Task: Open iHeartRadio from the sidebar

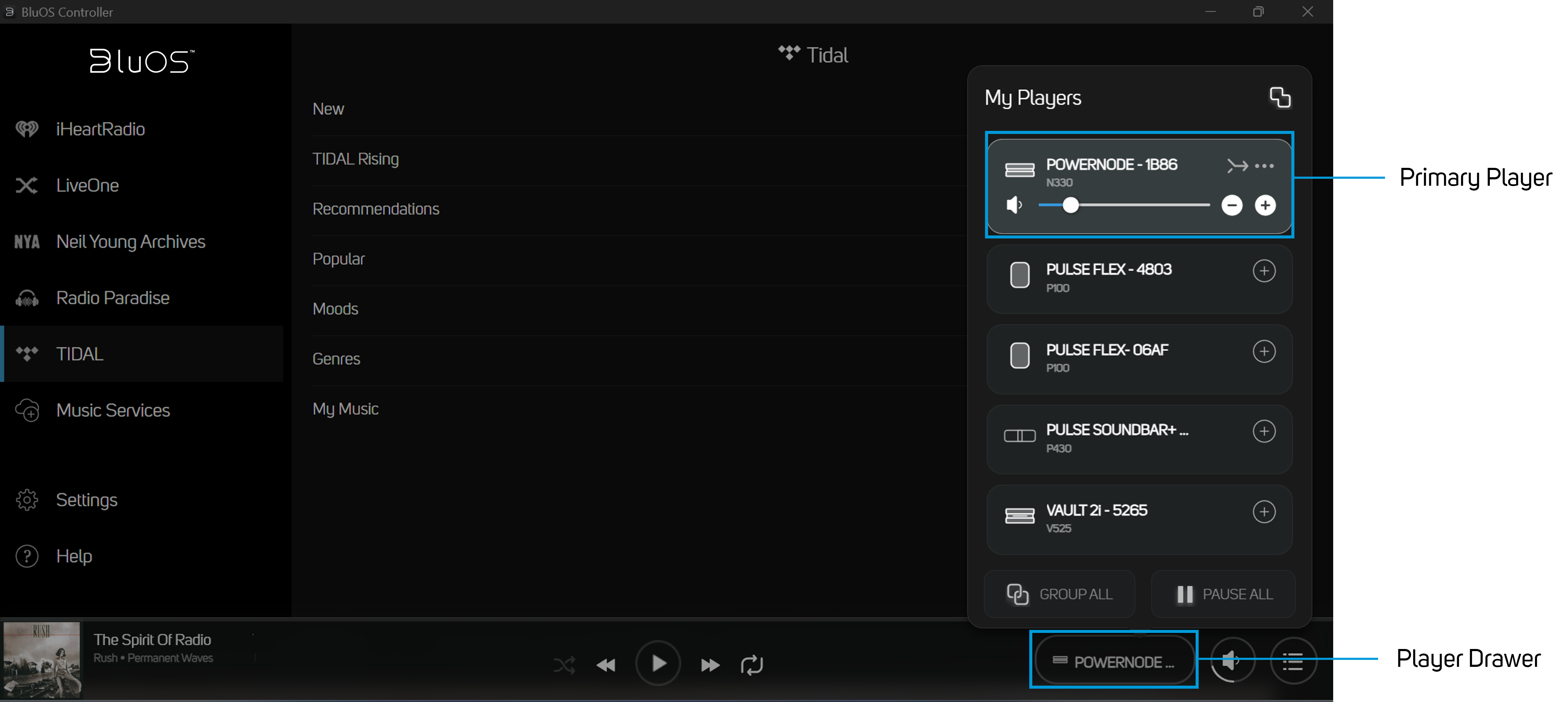Action: (141, 129)
